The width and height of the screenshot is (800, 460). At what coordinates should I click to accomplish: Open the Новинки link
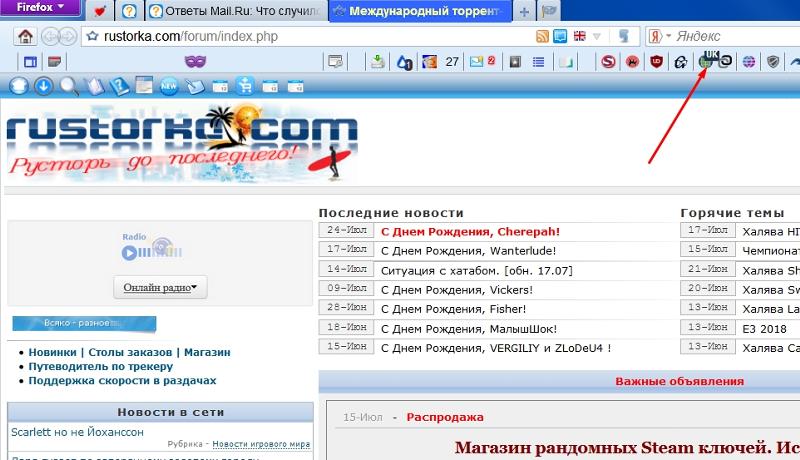tap(53, 352)
